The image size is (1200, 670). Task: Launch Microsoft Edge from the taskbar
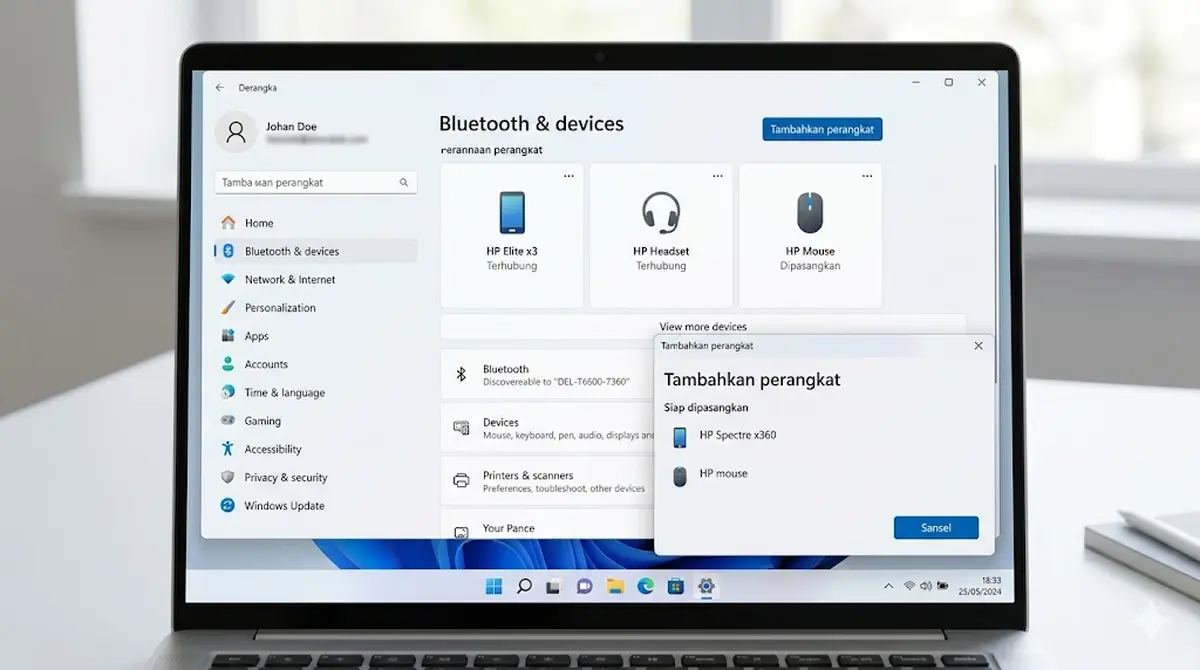pos(646,586)
